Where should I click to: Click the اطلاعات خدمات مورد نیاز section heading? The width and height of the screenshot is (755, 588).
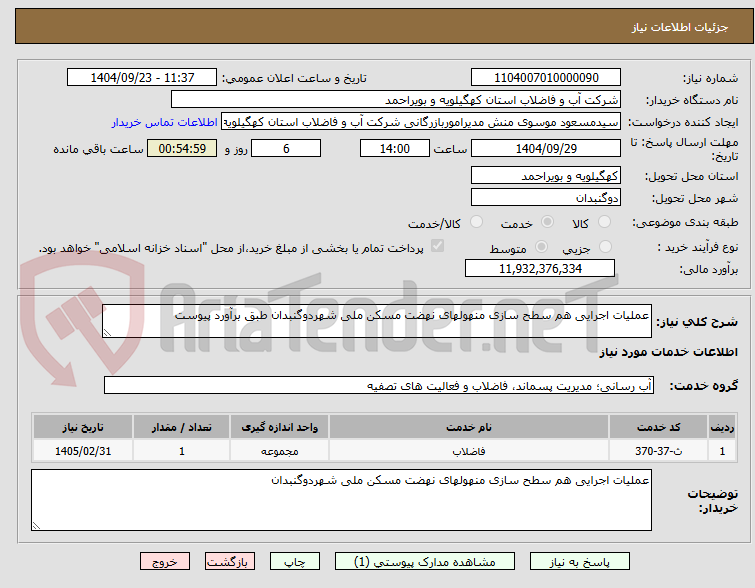click(x=668, y=352)
